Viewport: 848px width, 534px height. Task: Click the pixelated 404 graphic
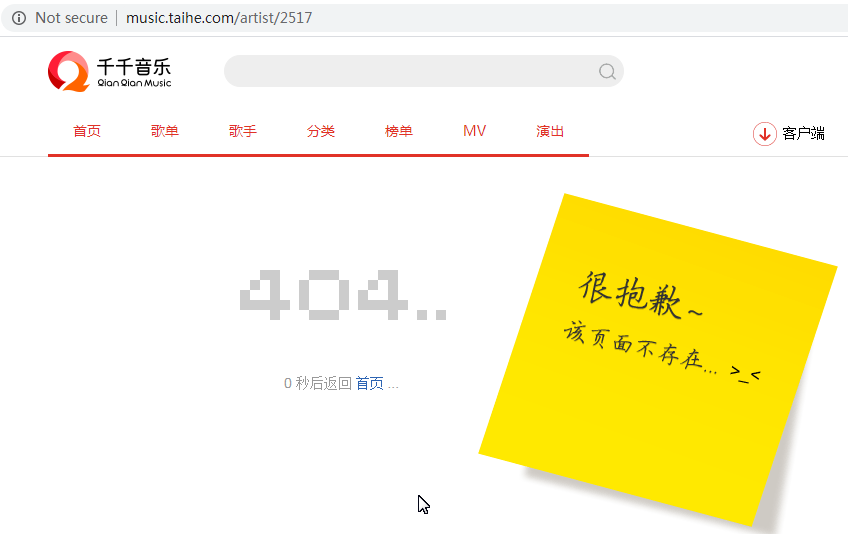343,295
